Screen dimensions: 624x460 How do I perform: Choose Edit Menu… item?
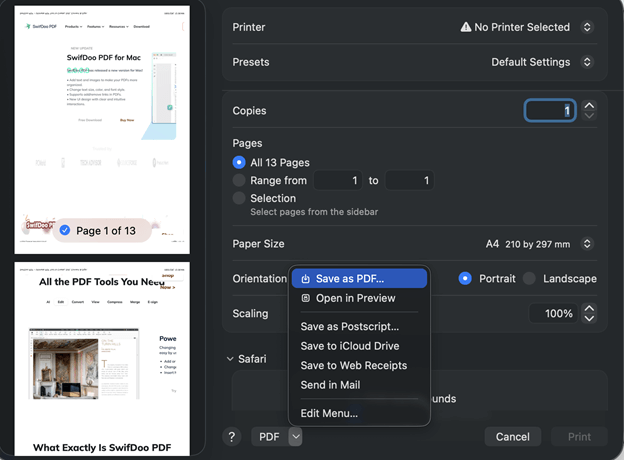point(359,413)
